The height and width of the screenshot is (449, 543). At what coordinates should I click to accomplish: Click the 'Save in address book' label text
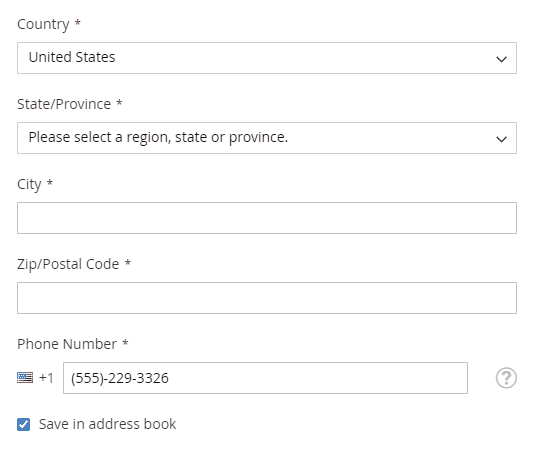point(107,424)
